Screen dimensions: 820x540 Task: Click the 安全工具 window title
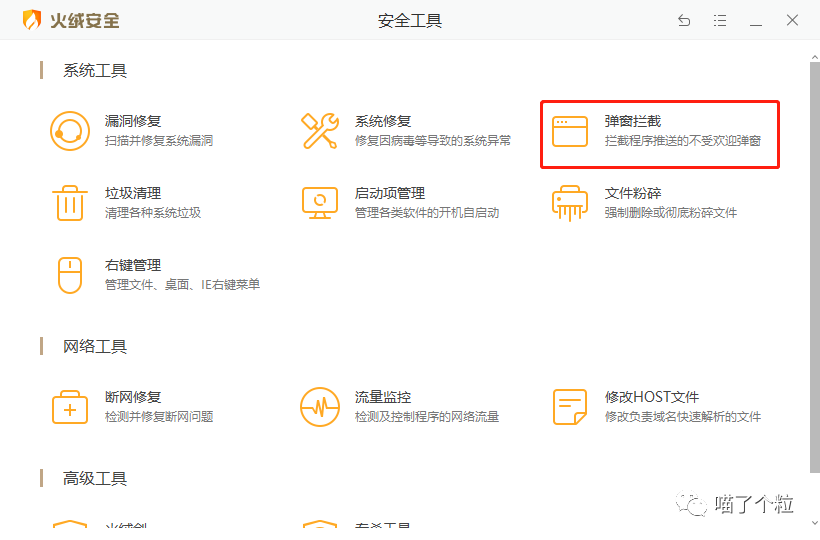(410, 21)
